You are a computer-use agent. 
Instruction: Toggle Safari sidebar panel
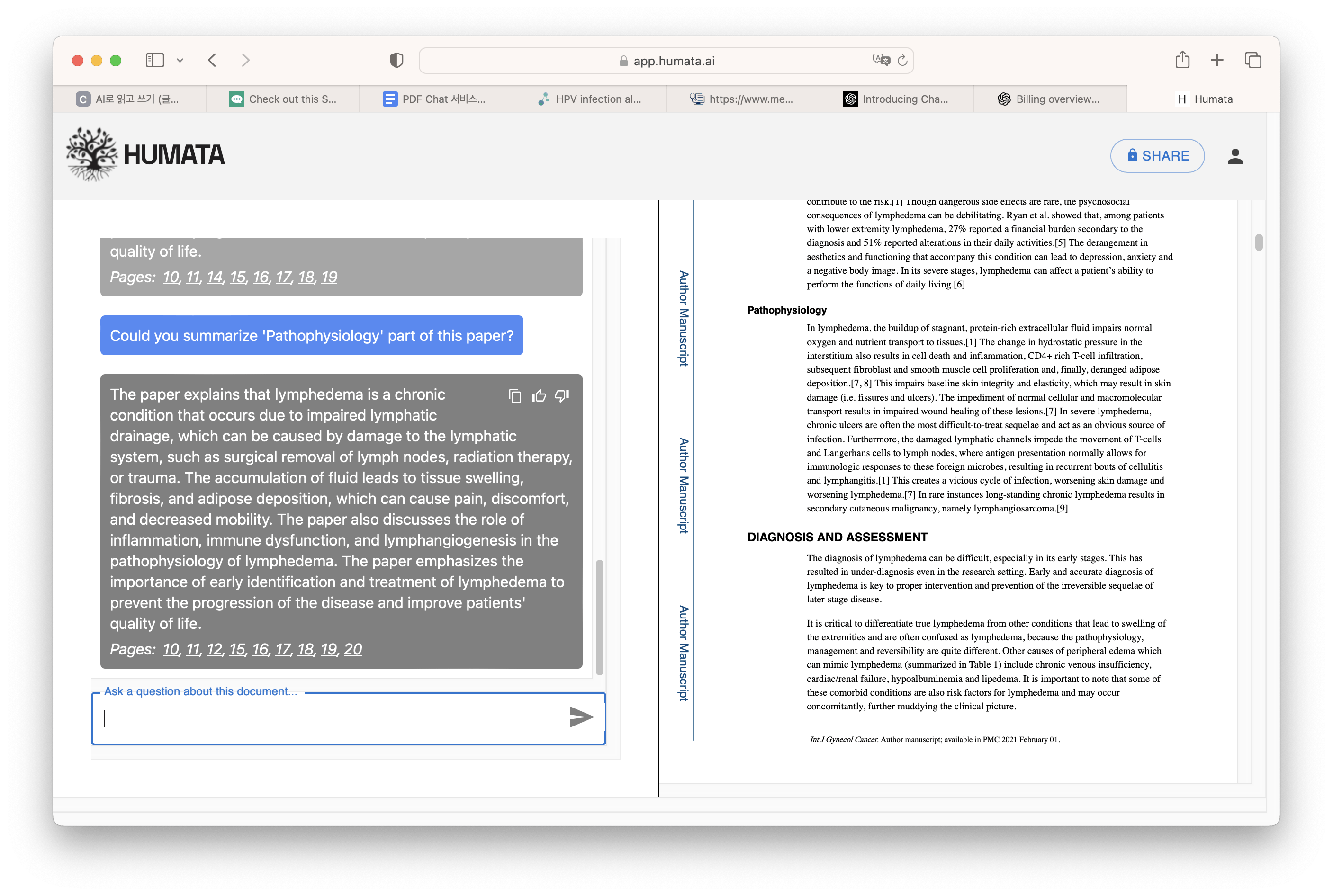[154, 61]
